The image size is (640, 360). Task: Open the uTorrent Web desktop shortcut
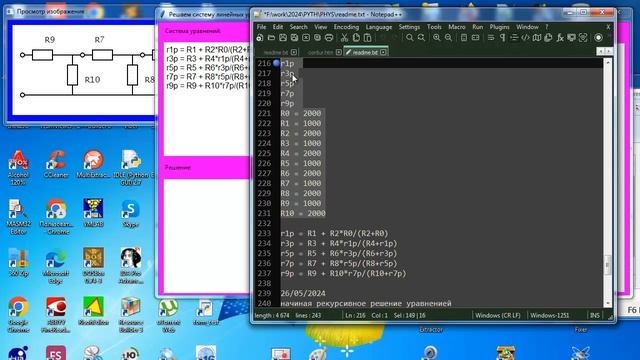coord(168,315)
